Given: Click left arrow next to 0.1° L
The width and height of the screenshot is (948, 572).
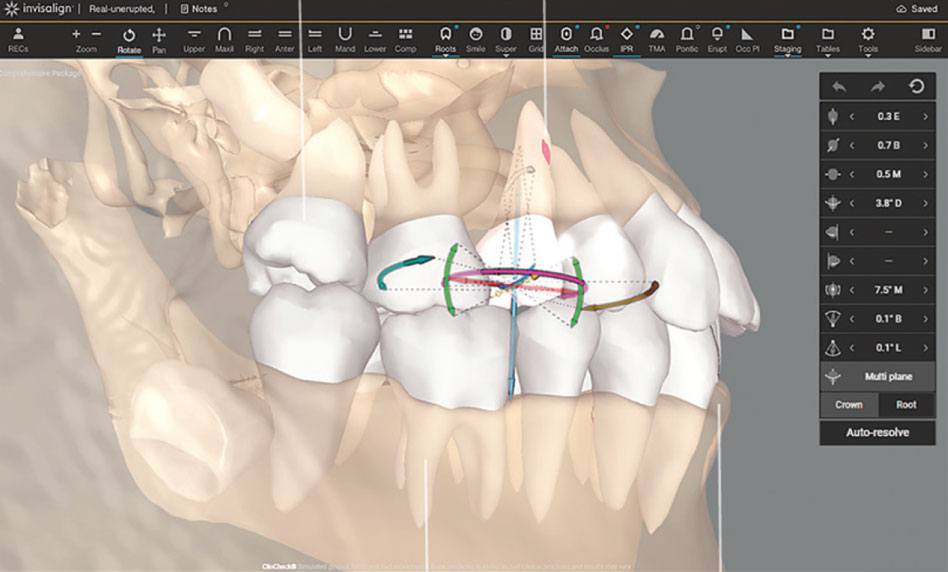Looking at the screenshot, I should click(x=852, y=348).
